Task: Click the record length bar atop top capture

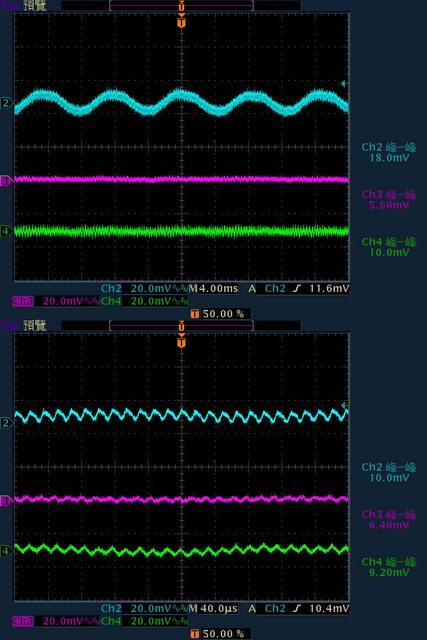Action: (181, 5)
